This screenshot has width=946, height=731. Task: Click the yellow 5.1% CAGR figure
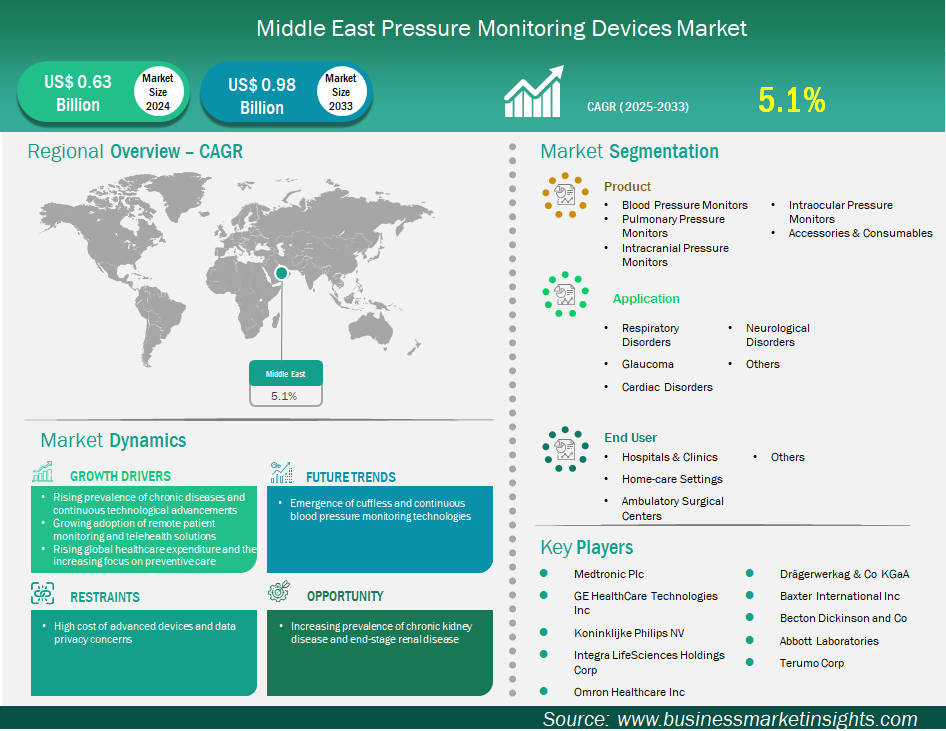[x=792, y=100]
